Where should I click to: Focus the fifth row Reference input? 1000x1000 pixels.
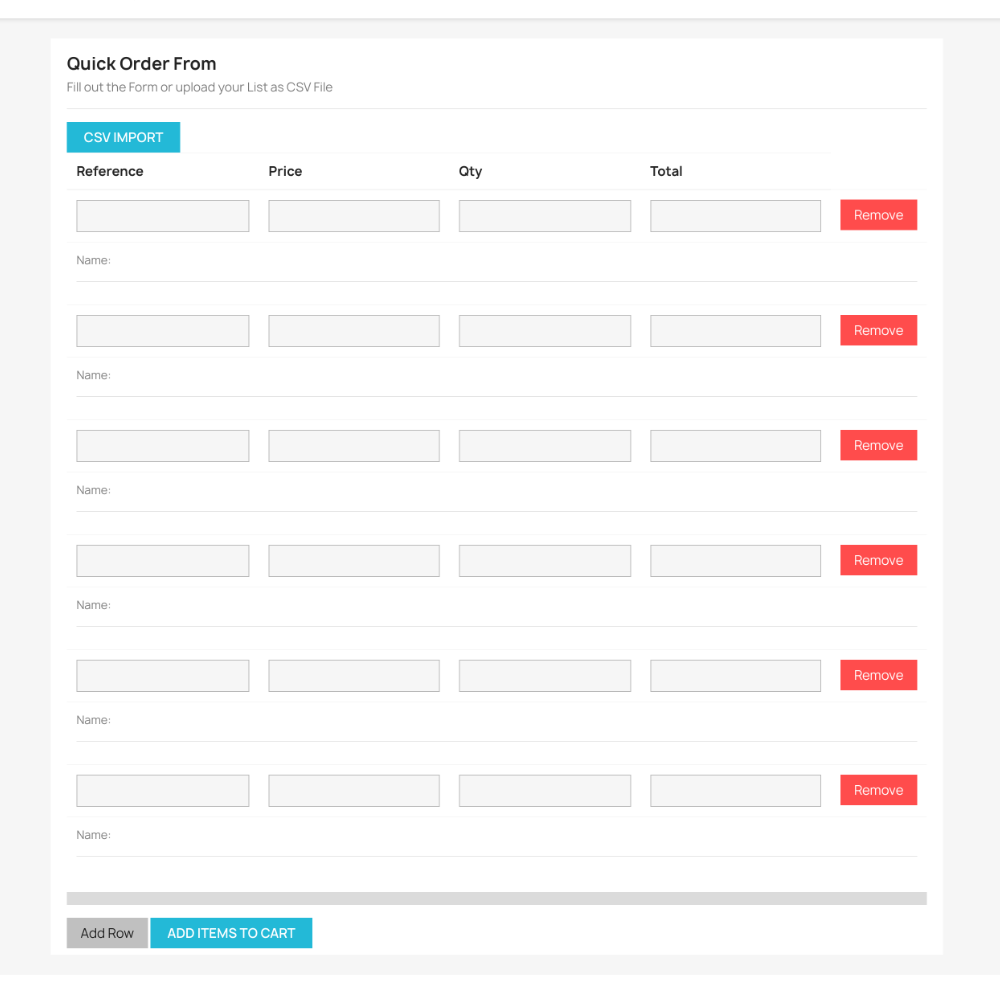(x=163, y=675)
